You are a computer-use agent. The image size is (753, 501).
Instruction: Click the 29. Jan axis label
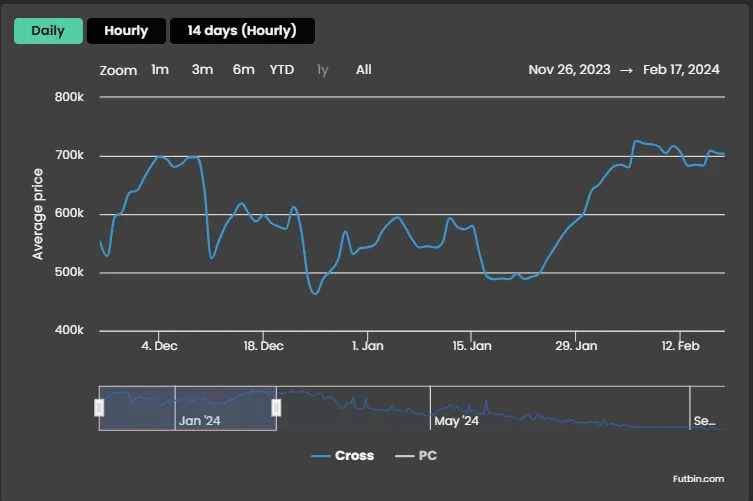point(576,346)
